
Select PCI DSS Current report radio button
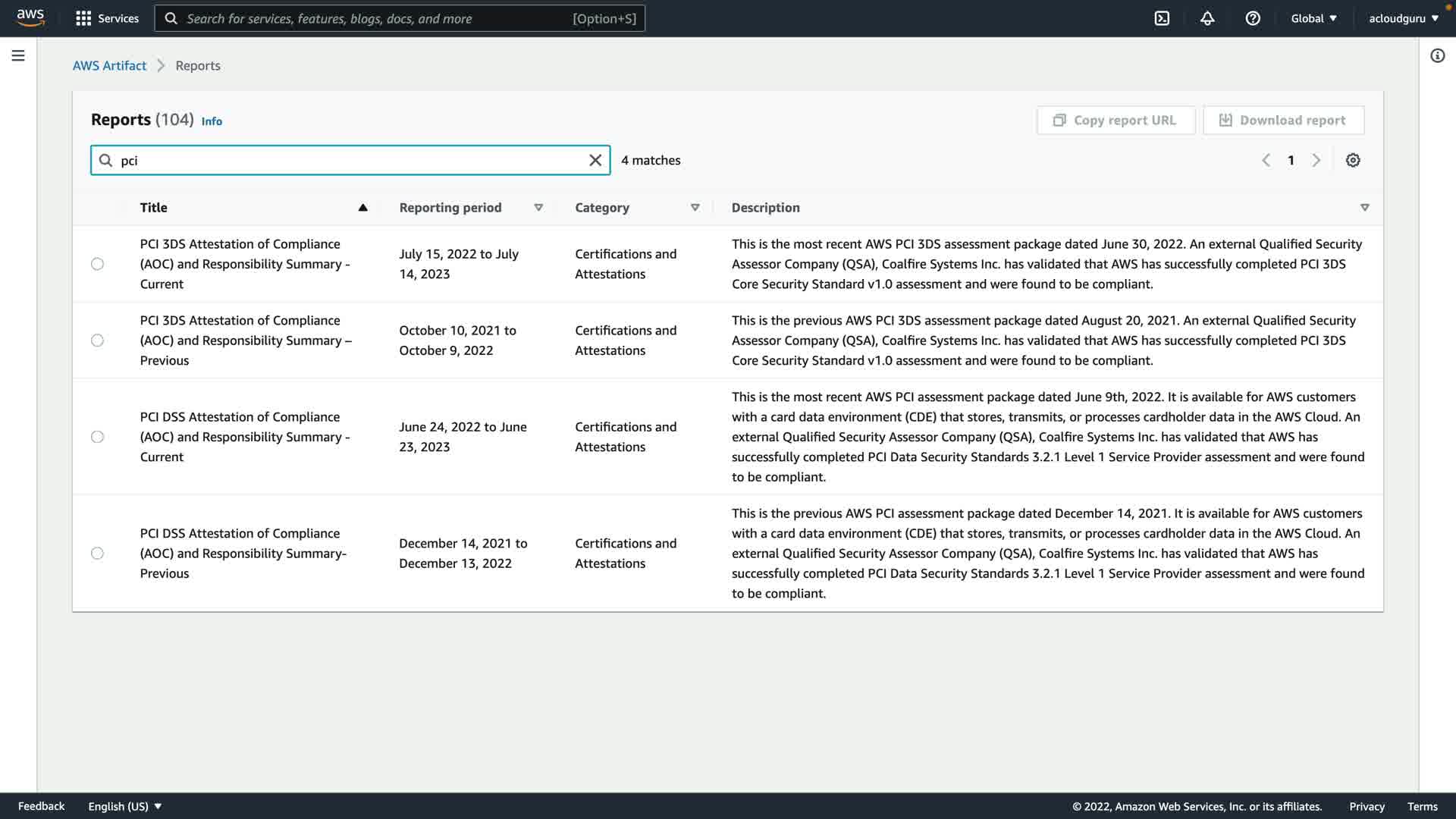97,437
